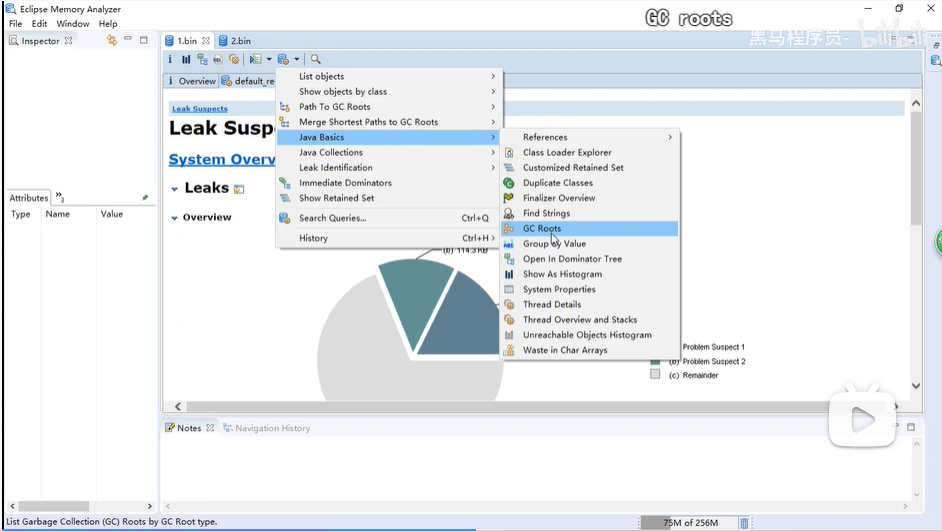Screen dimensions: 942x531
Task: Open the Edit menu
Action: [40, 23]
